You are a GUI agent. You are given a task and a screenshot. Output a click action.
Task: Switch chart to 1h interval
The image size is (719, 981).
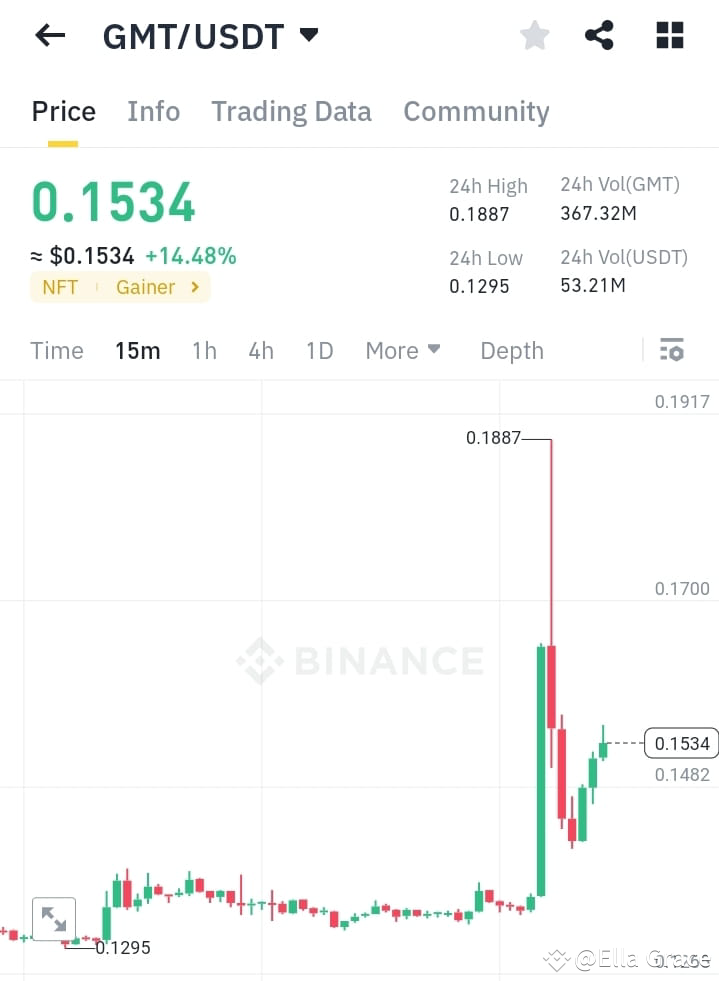pos(204,350)
